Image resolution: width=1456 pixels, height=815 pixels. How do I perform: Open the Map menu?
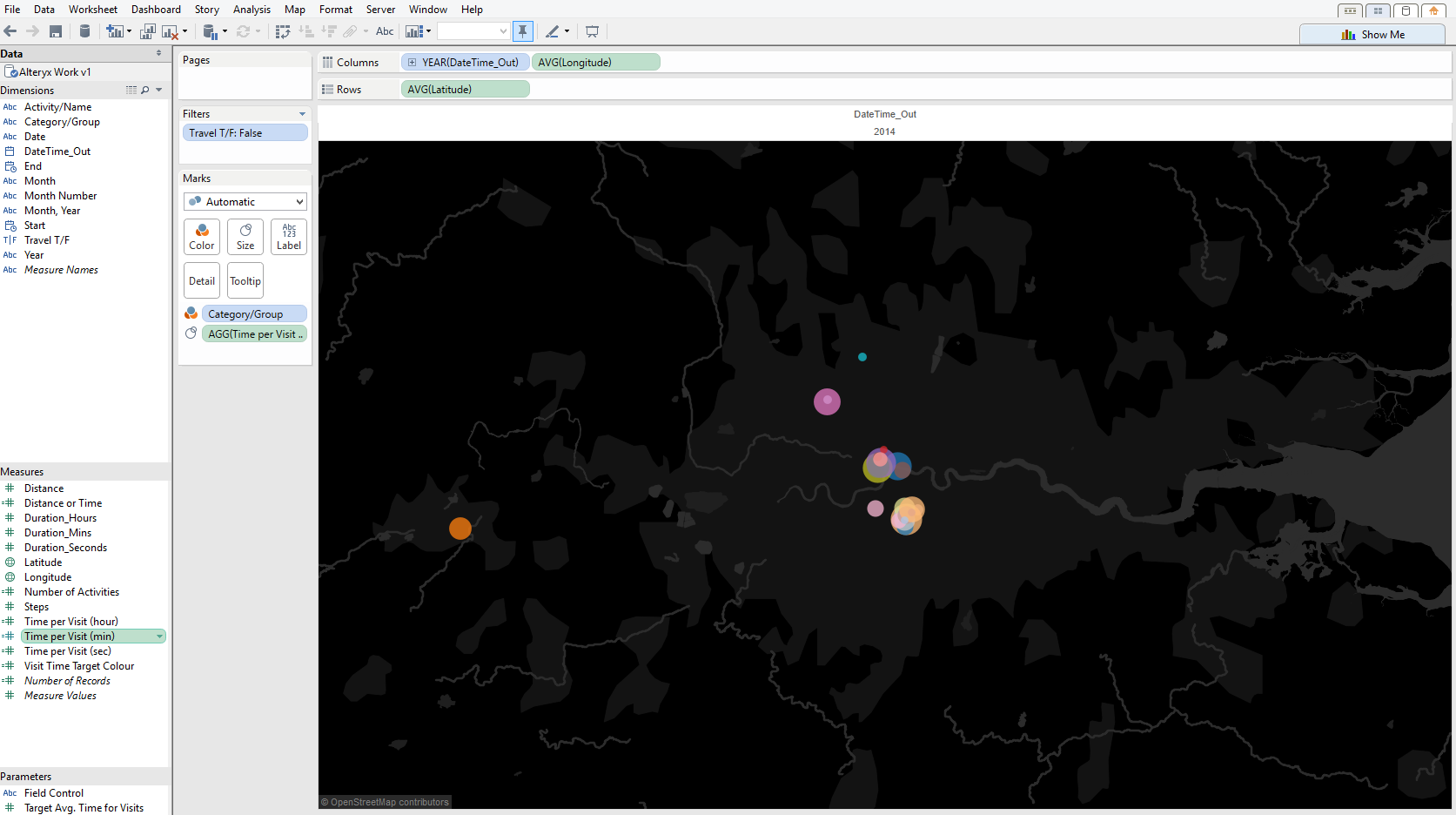[294, 10]
